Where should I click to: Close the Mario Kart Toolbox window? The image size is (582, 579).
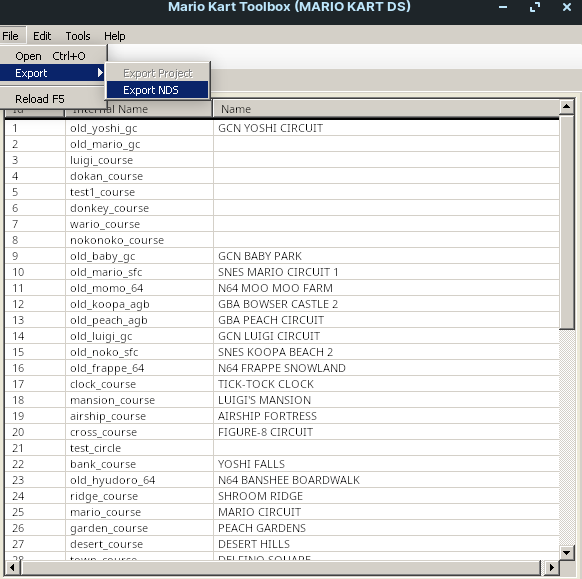[x=567, y=7]
